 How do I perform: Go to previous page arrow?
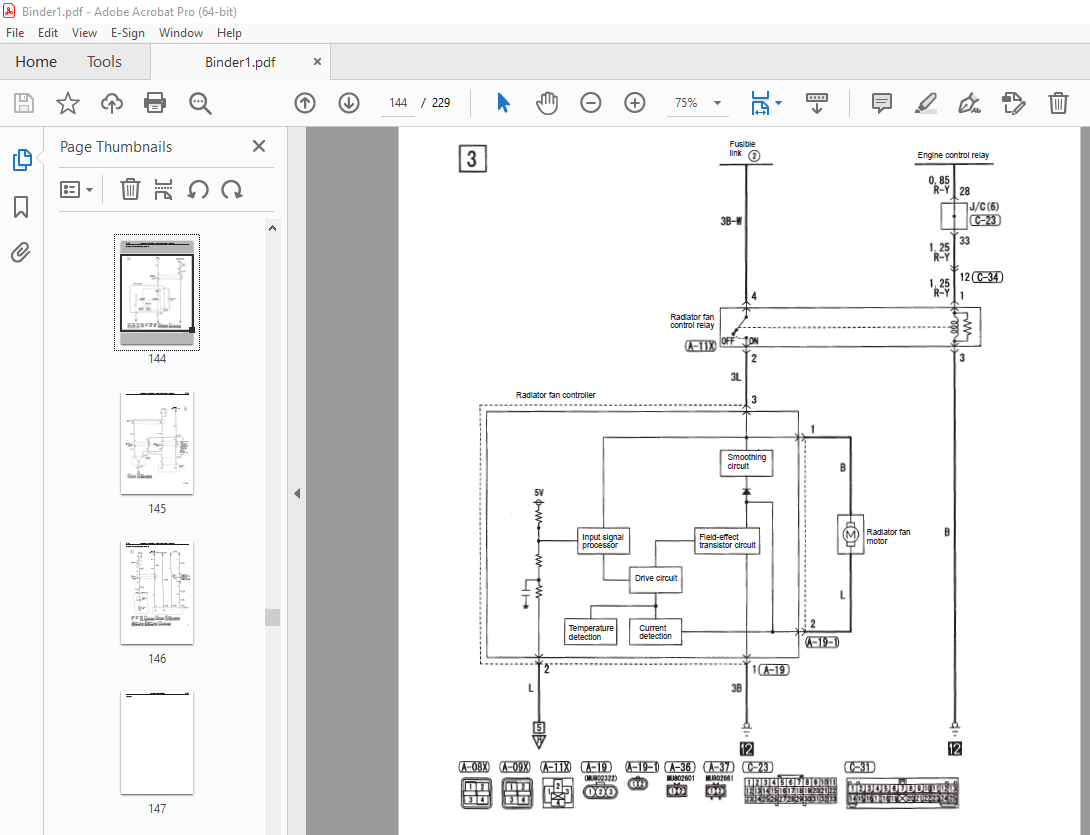tap(304, 103)
